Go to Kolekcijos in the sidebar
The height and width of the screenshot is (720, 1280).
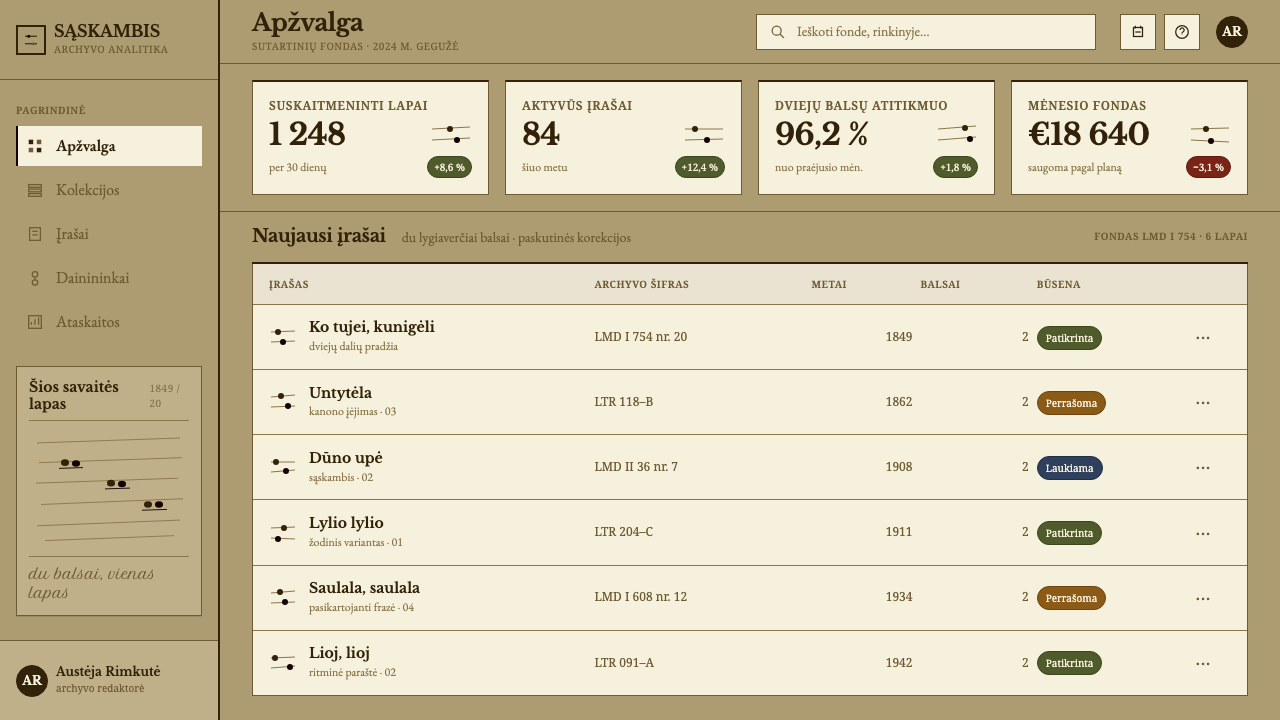click(109, 190)
